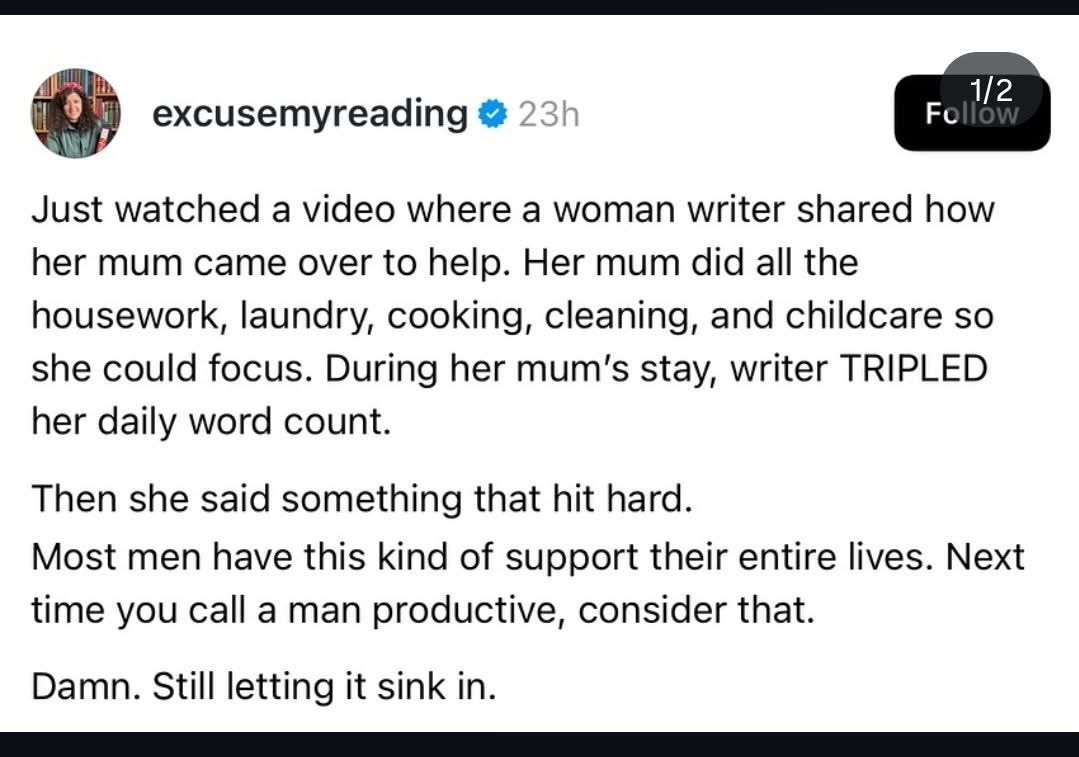Screen dimensions: 1079x757
Task: Click the line "her mum came over to help"
Action: coord(445,263)
